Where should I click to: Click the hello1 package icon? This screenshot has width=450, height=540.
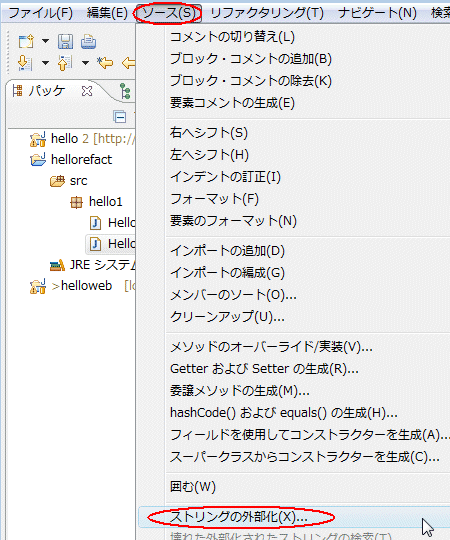coord(76,202)
